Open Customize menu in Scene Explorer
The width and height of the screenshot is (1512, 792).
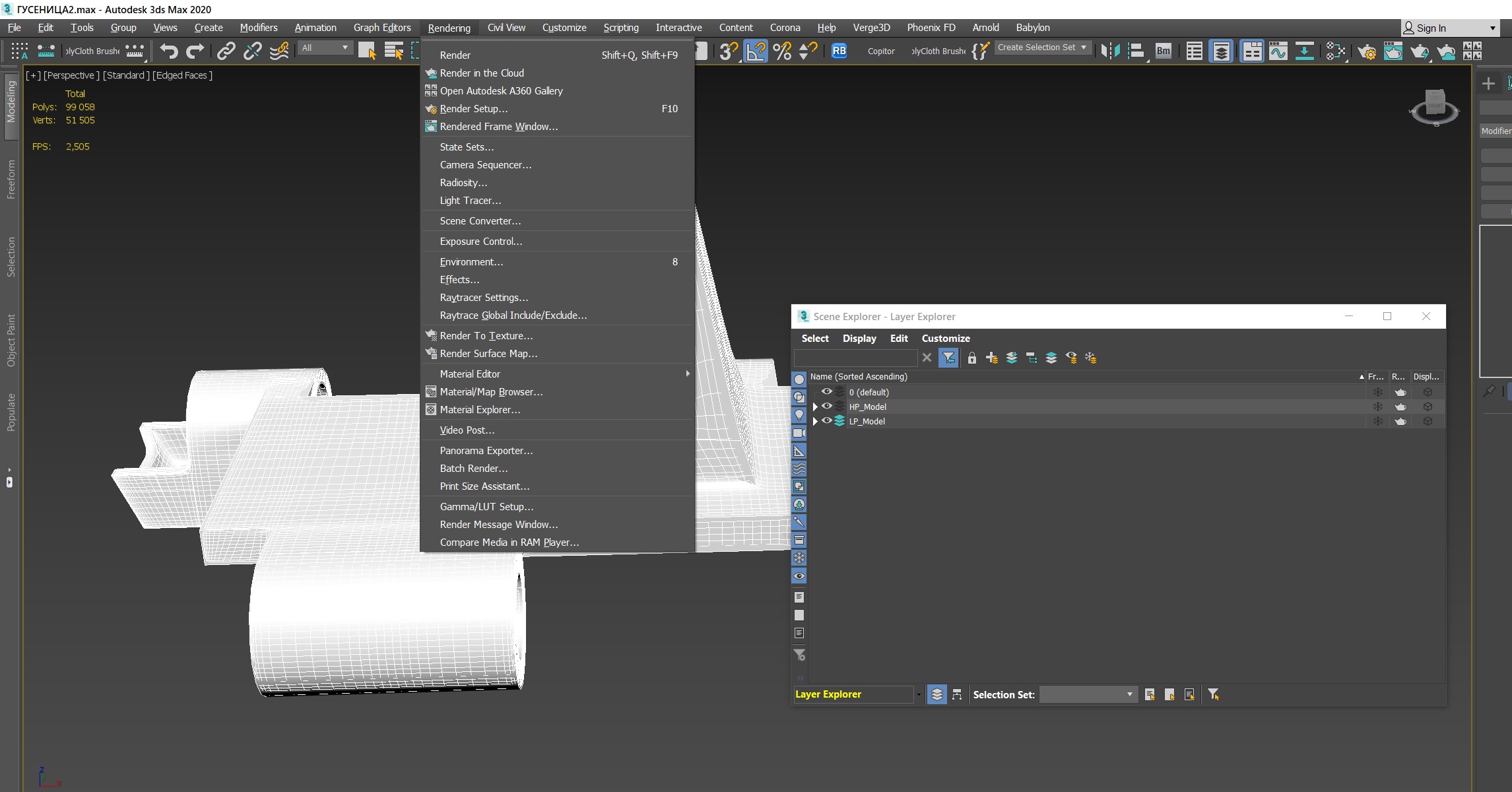pyautogui.click(x=945, y=338)
